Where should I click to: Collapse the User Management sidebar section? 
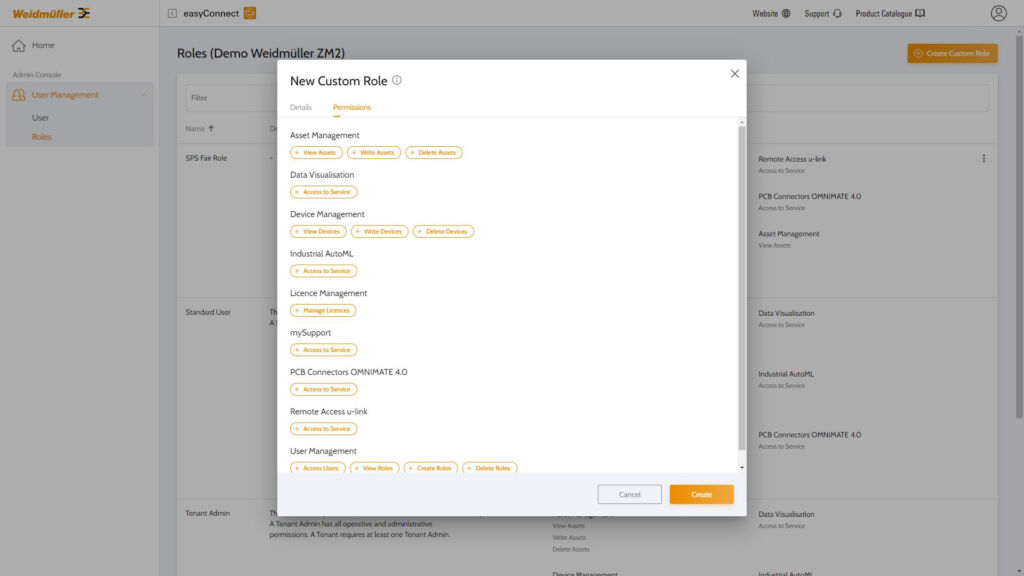click(144, 95)
